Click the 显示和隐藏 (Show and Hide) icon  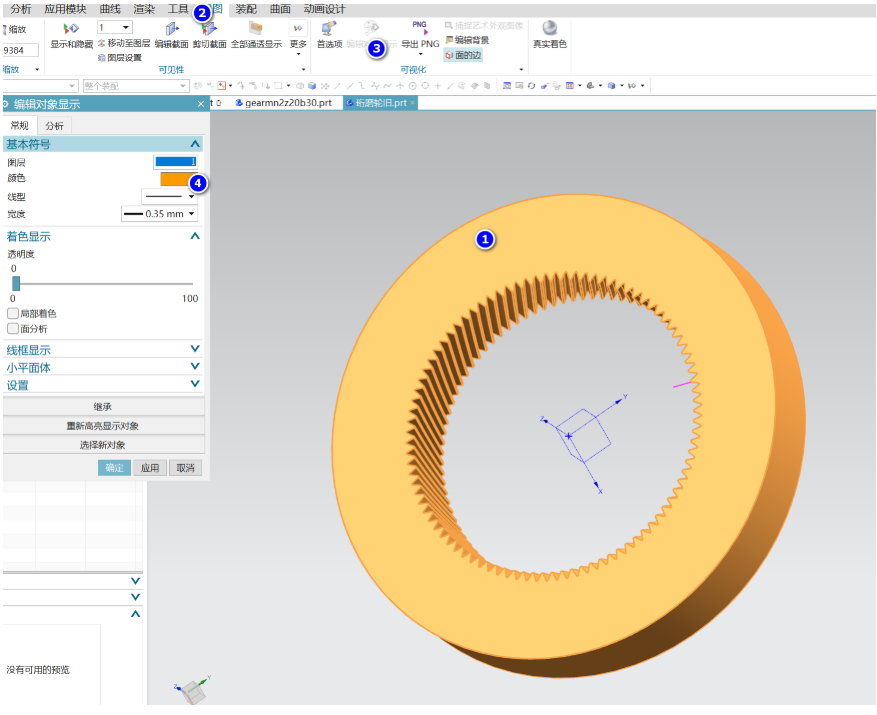pos(71,29)
